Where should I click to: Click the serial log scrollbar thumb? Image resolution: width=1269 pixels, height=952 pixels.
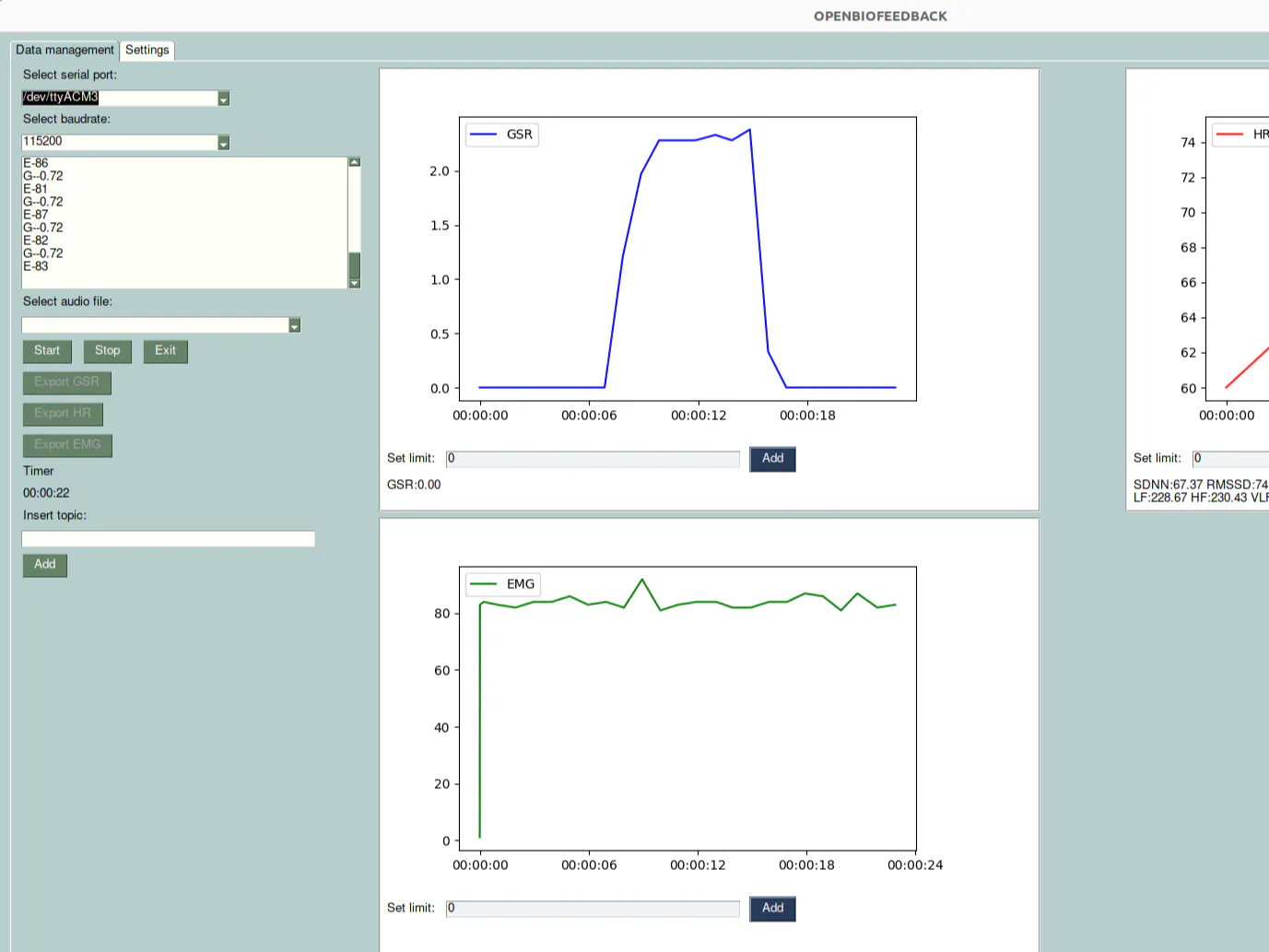355,265
